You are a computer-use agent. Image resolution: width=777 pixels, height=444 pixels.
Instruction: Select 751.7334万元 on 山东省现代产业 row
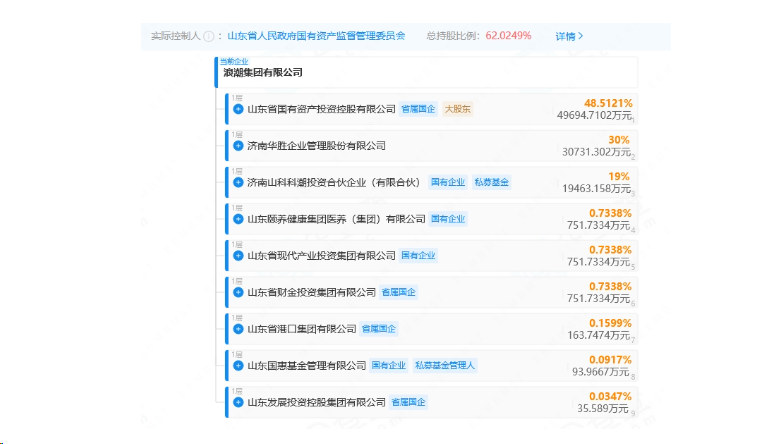(x=599, y=262)
